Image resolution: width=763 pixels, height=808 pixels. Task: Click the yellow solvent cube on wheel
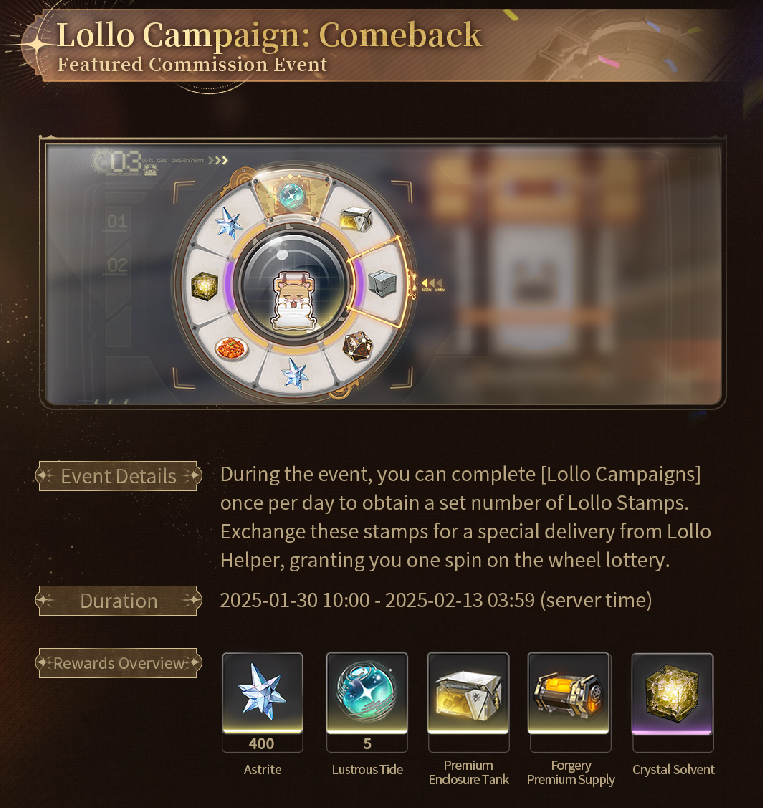click(204, 285)
